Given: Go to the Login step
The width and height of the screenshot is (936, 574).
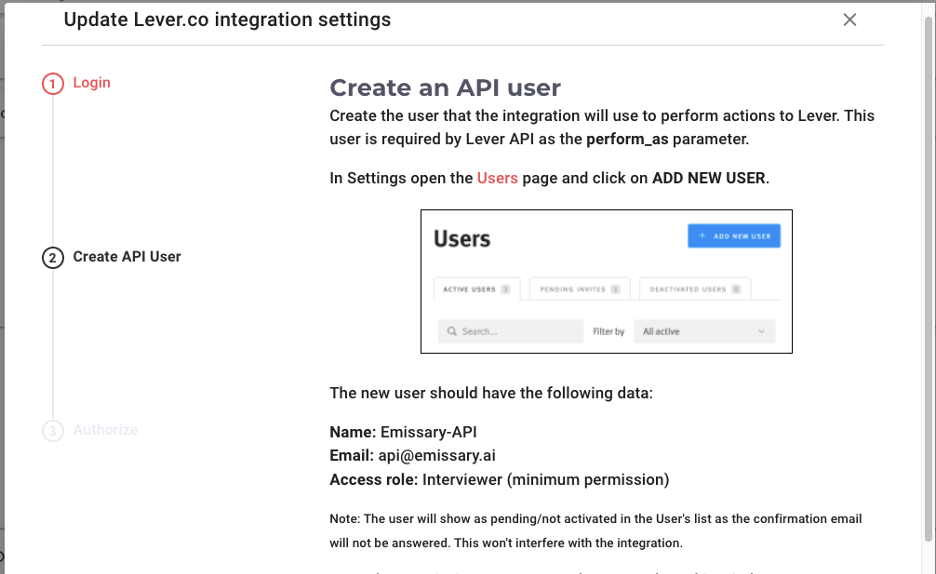Looking at the screenshot, I should 91,82.
